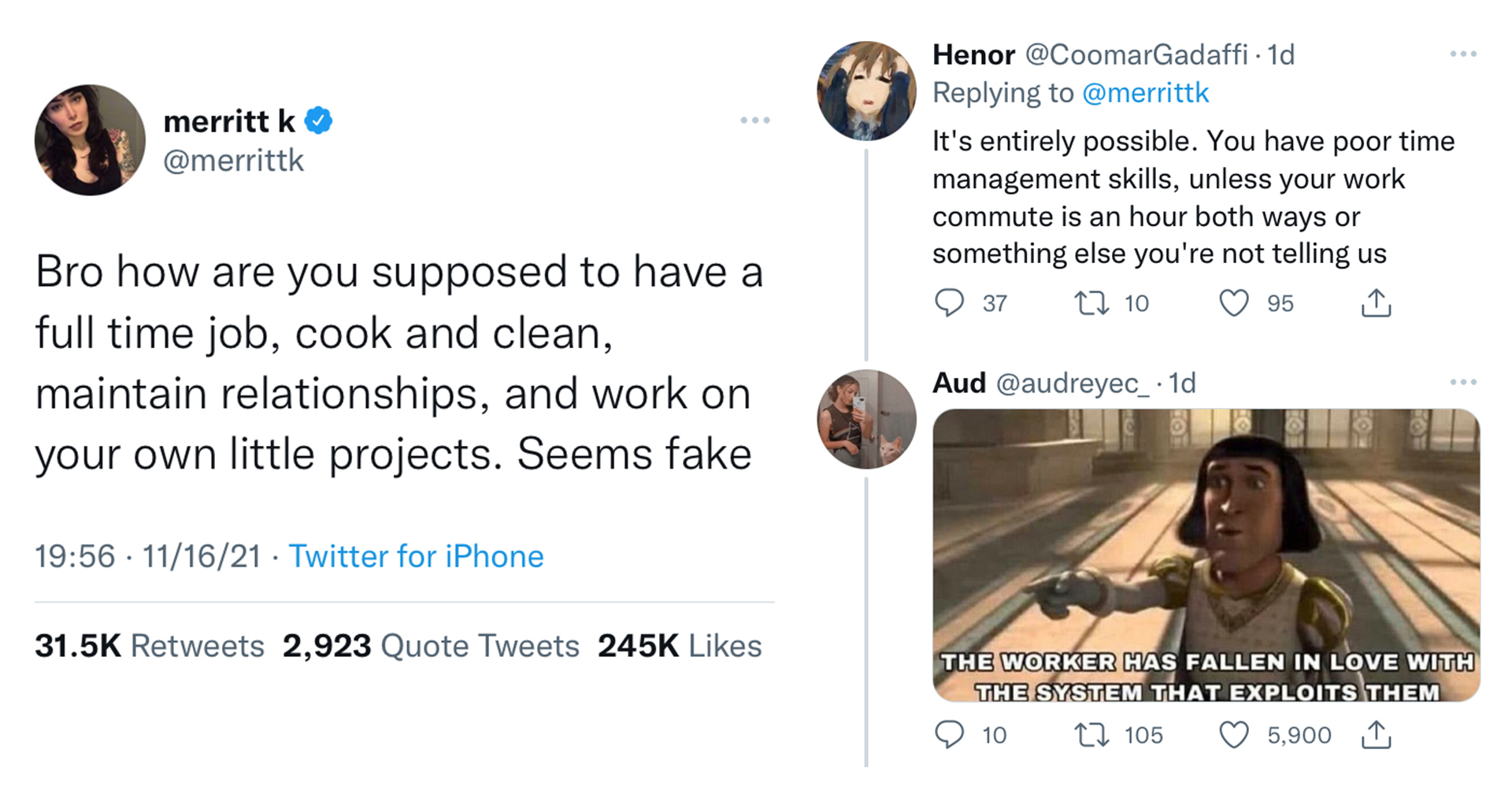Reply to Aud's tweet via comment icon
This screenshot has height=794, width=1512.
coord(949,735)
